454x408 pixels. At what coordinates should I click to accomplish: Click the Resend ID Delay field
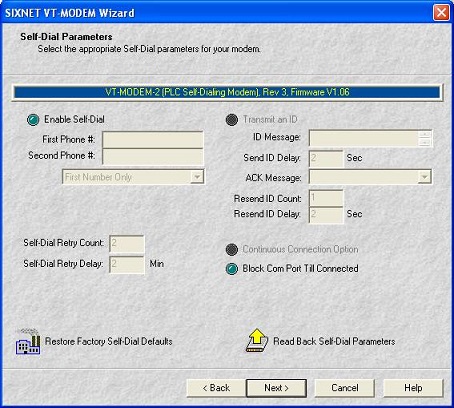coord(326,215)
